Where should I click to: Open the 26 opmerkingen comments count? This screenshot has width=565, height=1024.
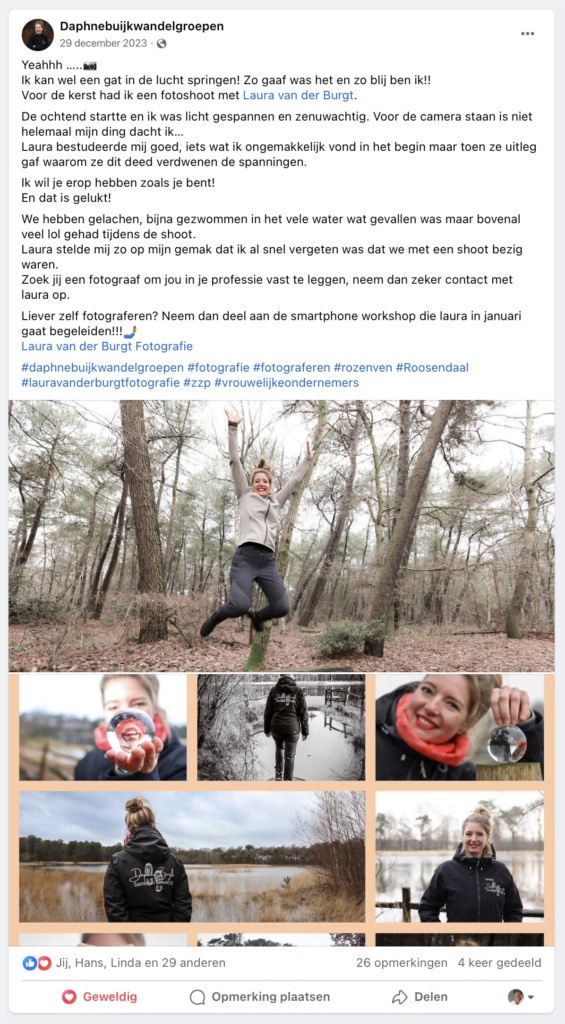point(402,963)
